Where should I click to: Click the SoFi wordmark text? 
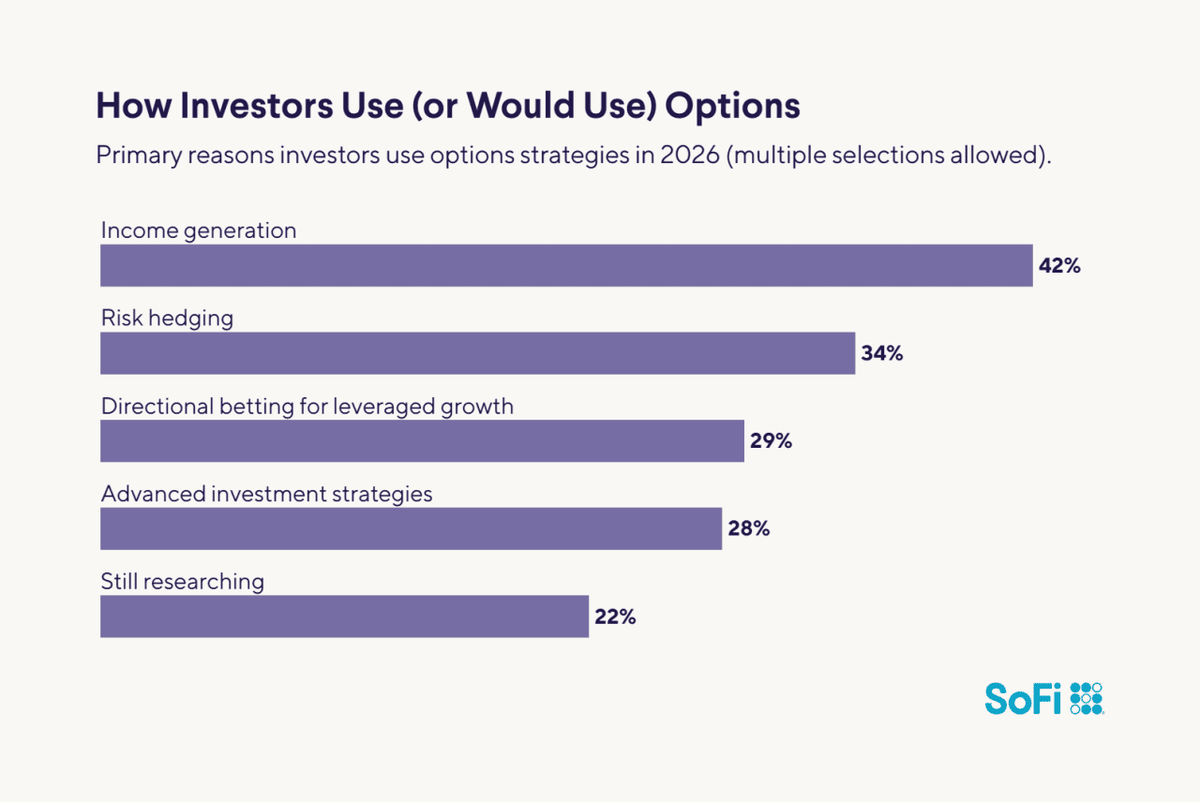point(1023,698)
